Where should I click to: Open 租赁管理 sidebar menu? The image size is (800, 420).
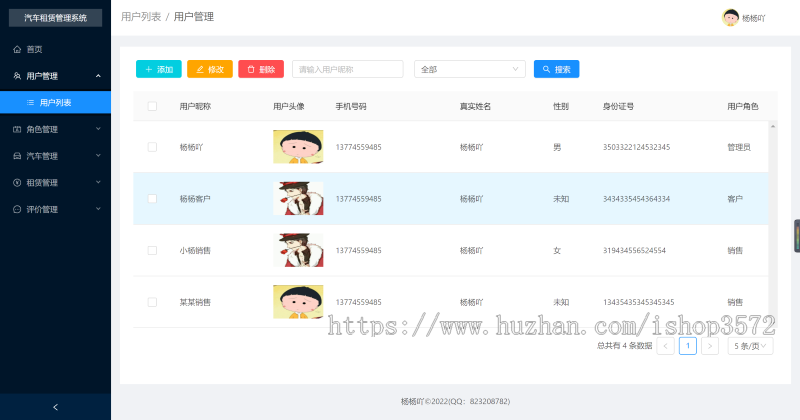[55, 183]
